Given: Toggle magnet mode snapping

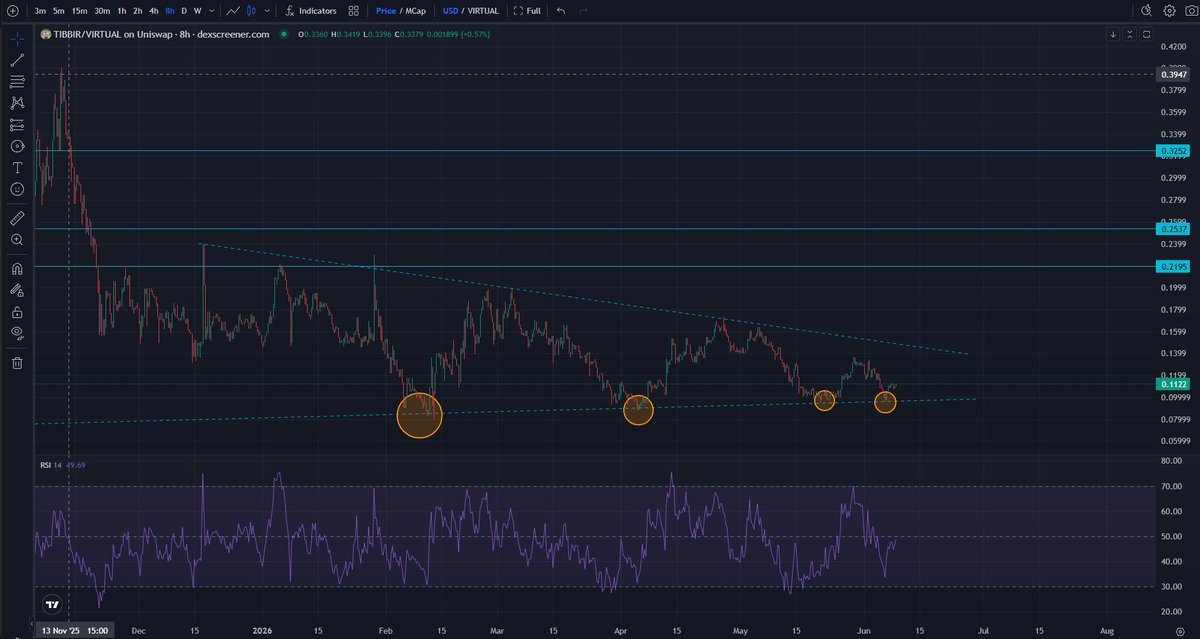Looking at the screenshot, I should coord(17,268).
